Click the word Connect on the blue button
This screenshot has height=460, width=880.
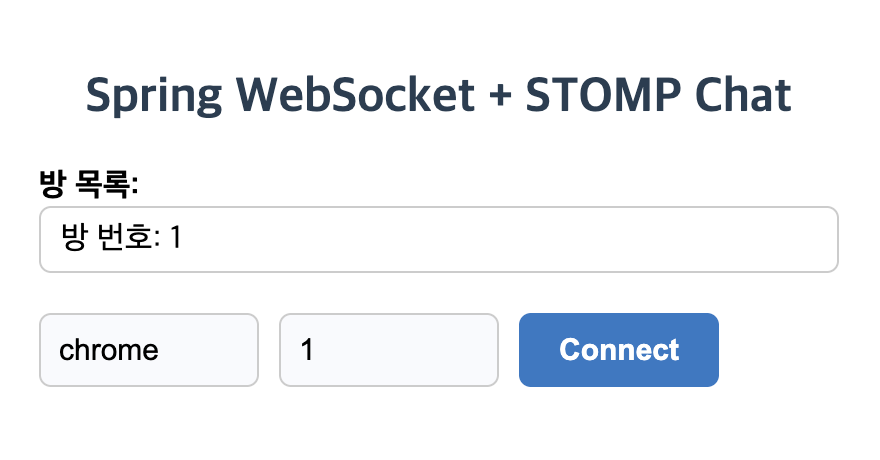point(619,350)
